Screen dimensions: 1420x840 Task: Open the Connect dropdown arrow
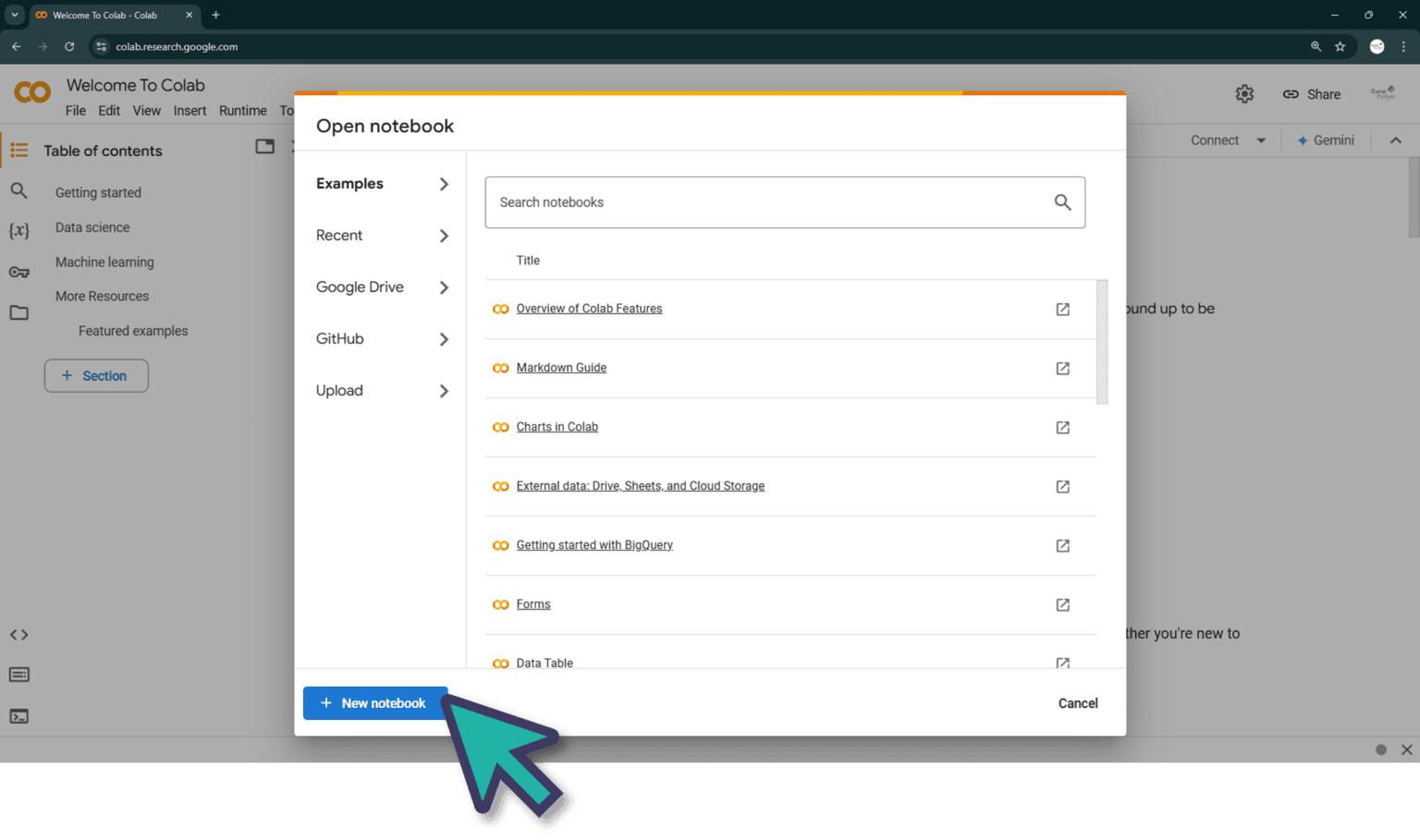pyautogui.click(x=1261, y=140)
